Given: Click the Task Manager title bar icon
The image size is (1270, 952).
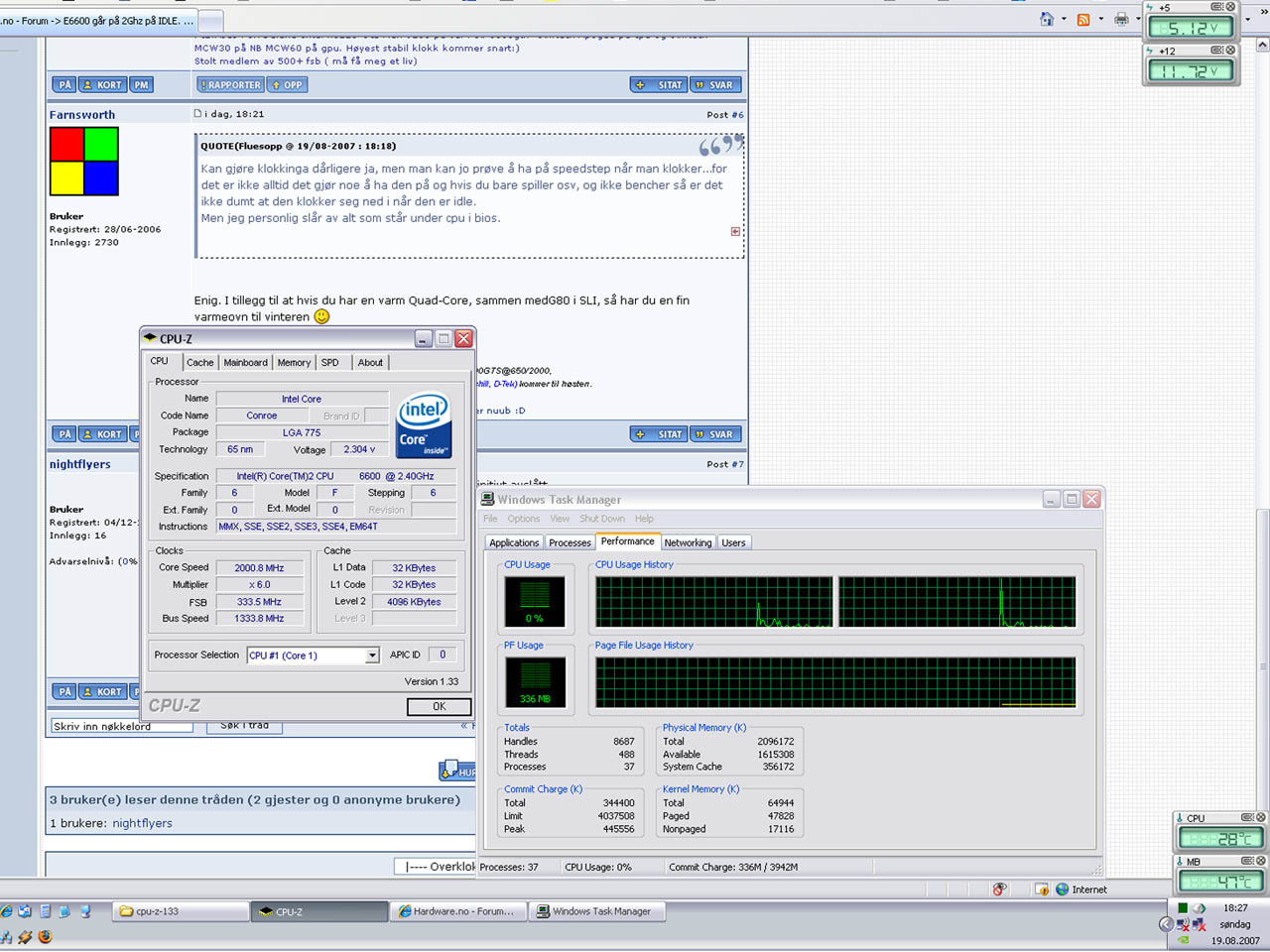Looking at the screenshot, I should [488, 499].
